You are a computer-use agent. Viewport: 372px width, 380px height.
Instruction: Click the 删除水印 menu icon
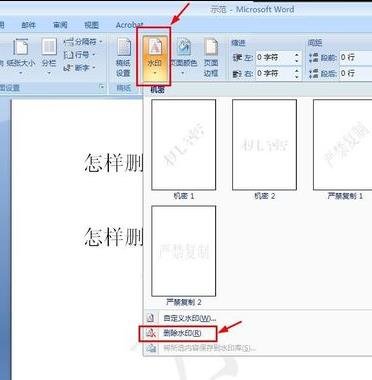(x=151, y=333)
